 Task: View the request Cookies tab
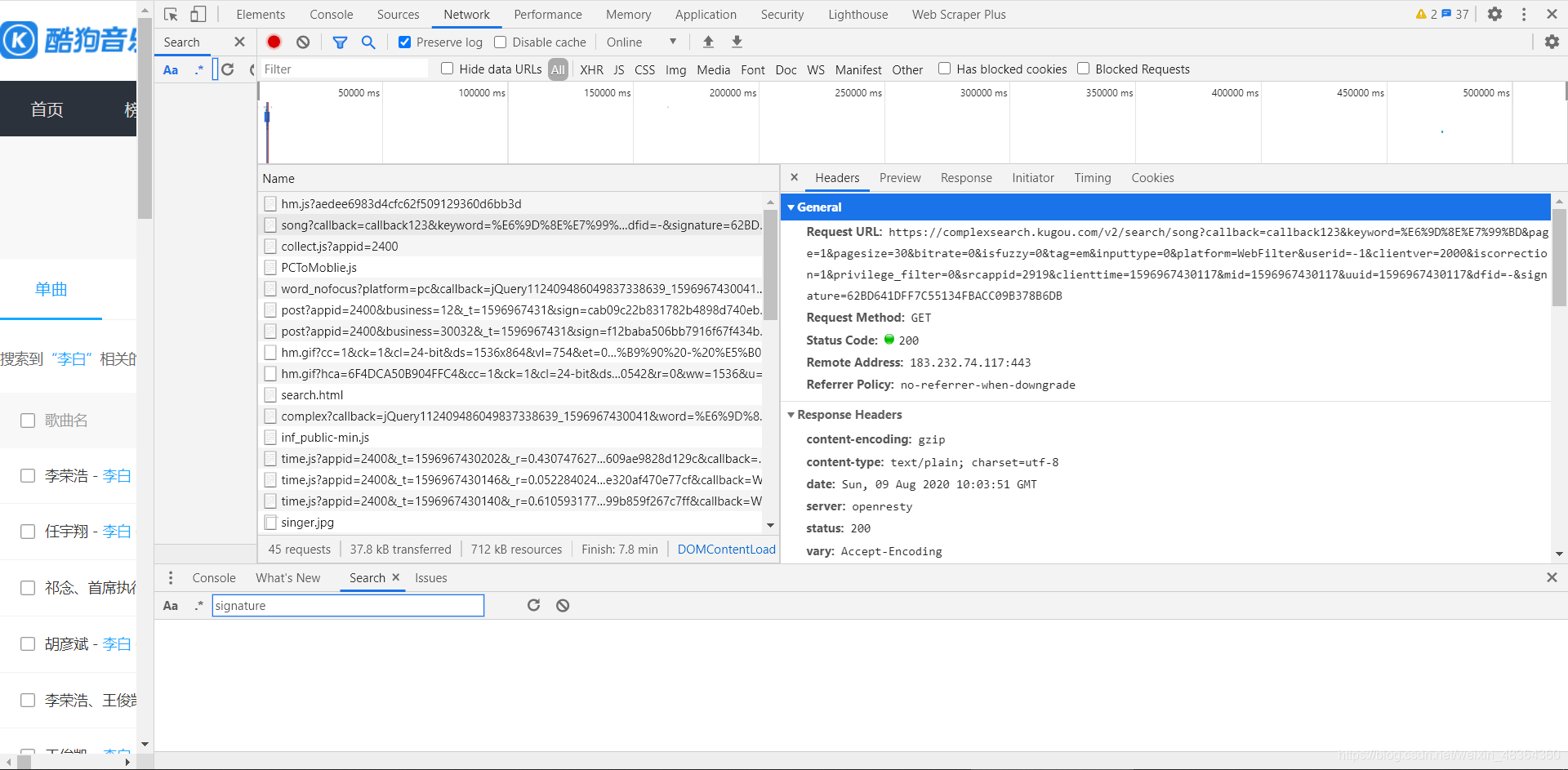pyautogui.click(x=1152, y=178)
